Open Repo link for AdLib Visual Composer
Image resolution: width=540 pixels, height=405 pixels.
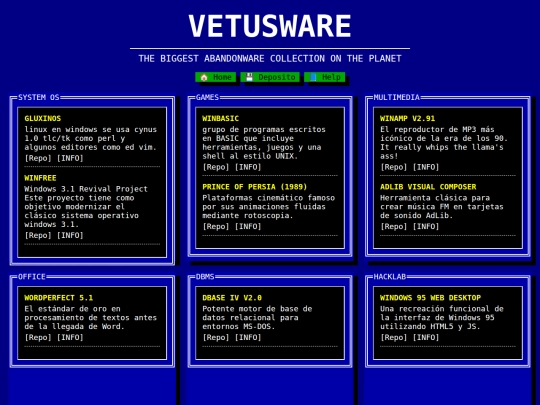click(394, 226)
